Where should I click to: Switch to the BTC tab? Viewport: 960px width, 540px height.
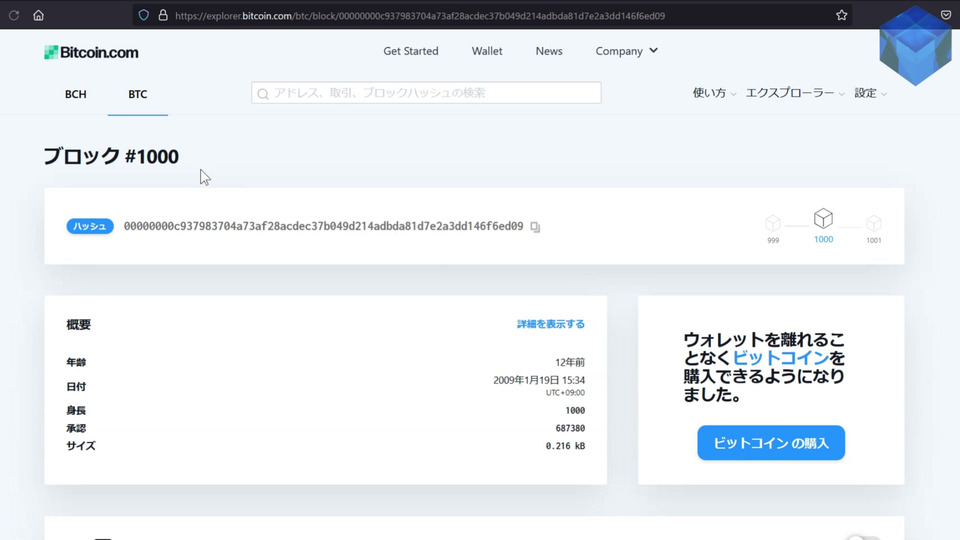[138, 94]
